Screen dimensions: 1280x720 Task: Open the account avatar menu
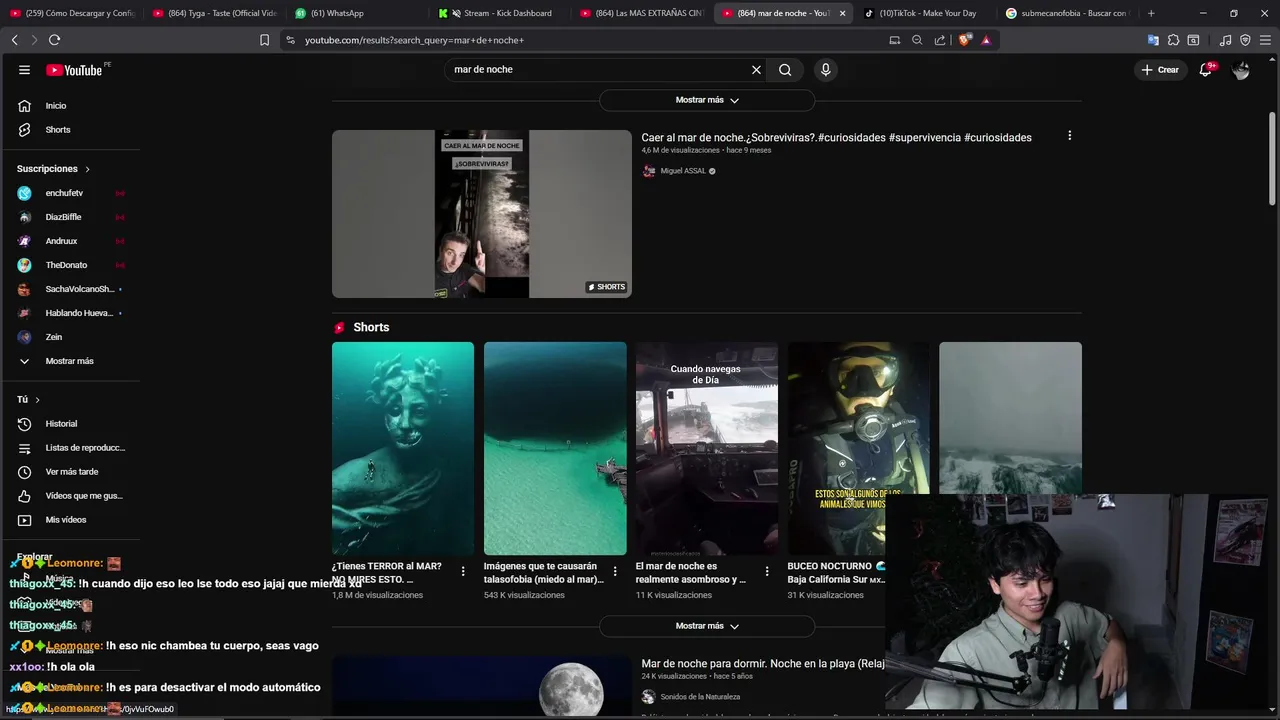pos(1241,70)
